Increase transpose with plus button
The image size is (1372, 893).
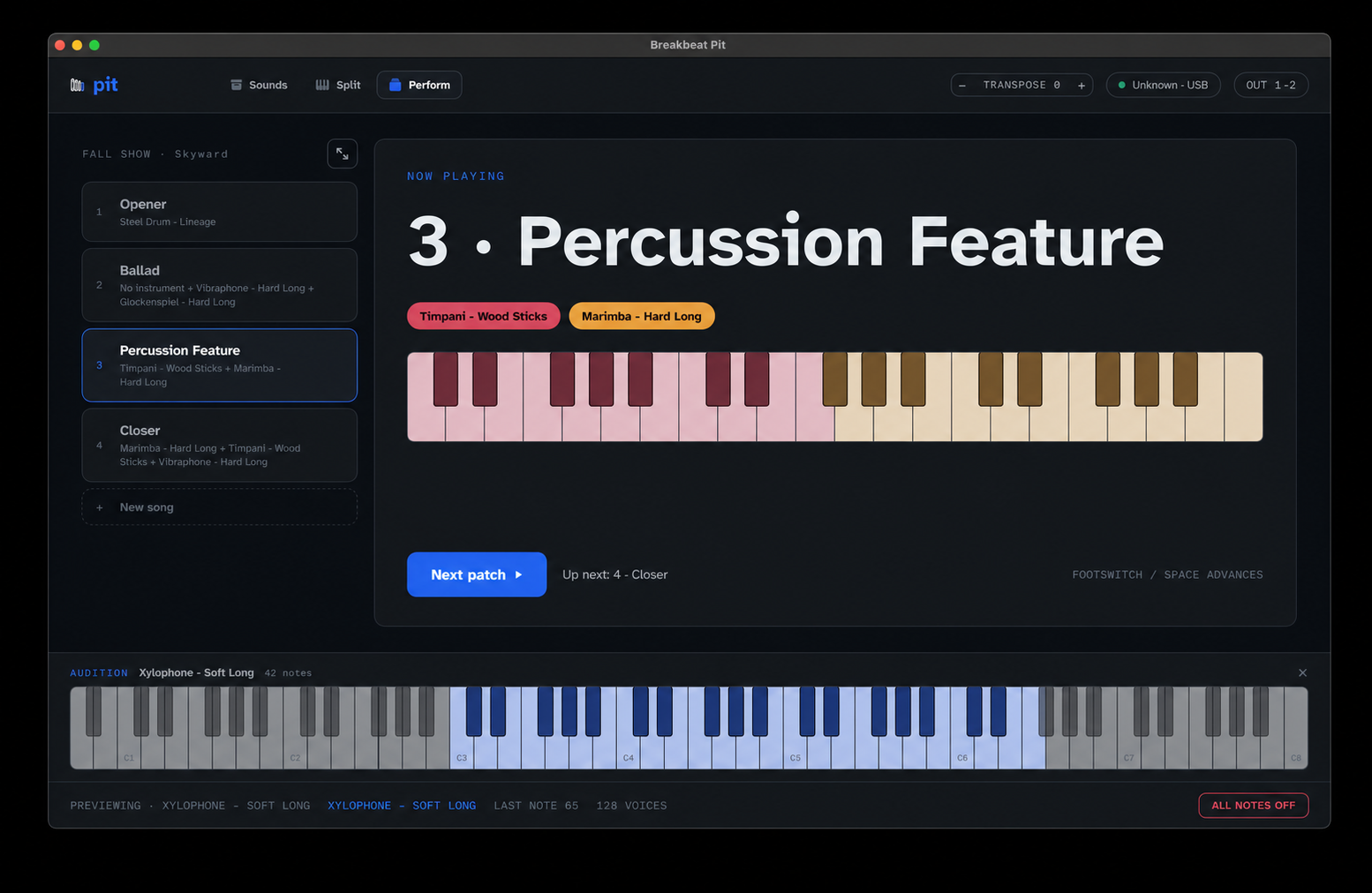tap(1081, 86)
